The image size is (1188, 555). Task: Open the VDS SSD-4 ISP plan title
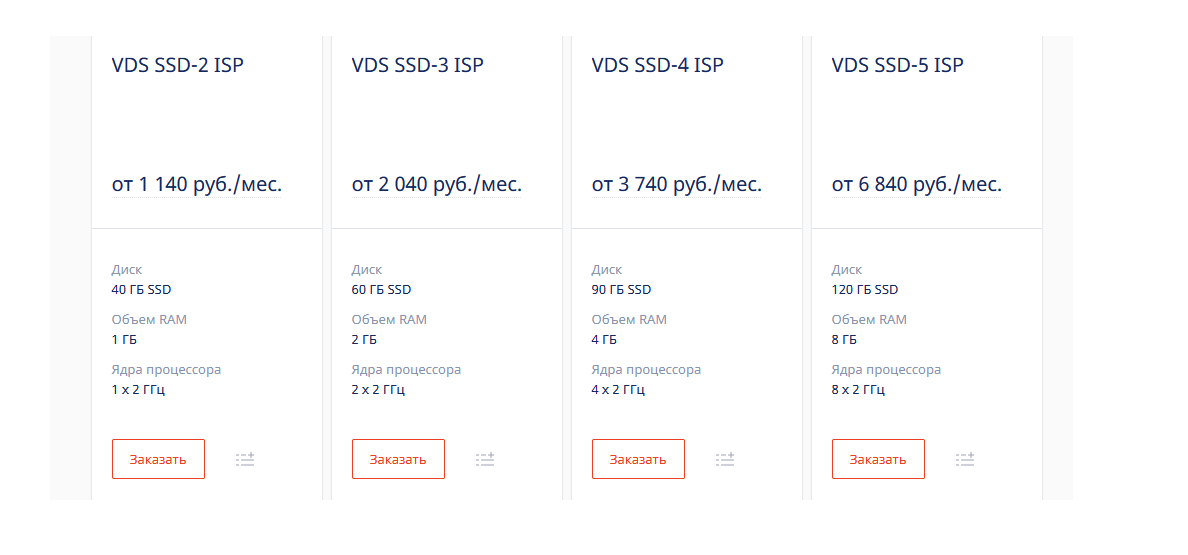pos(658,65)
